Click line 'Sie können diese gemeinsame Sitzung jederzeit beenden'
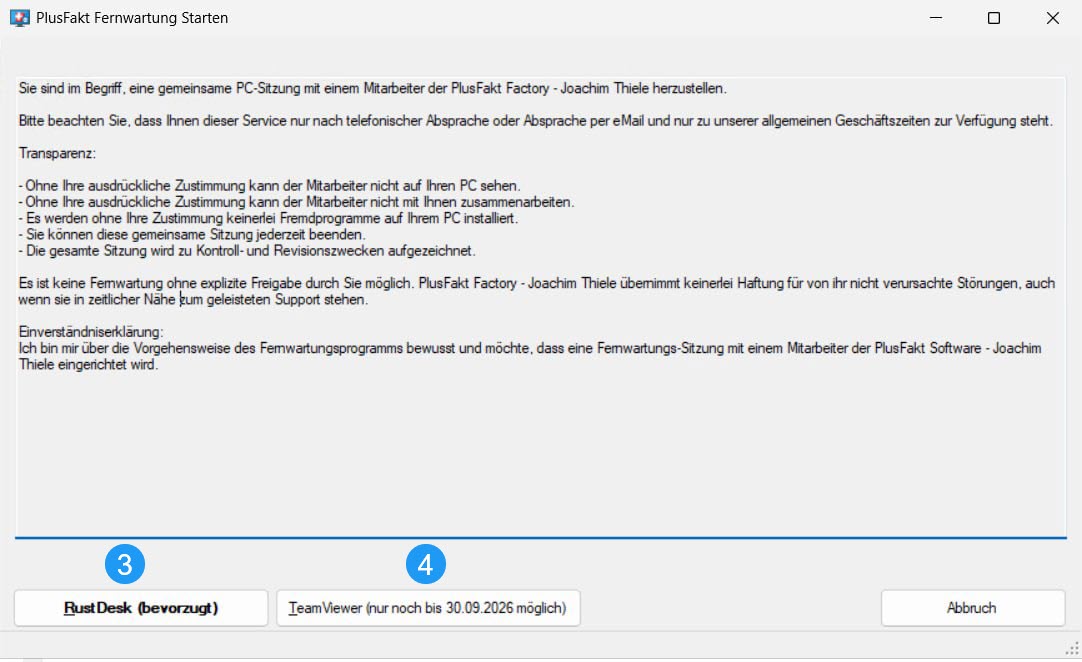Viewport: 1082px width, 662px height. click(192, 235)
